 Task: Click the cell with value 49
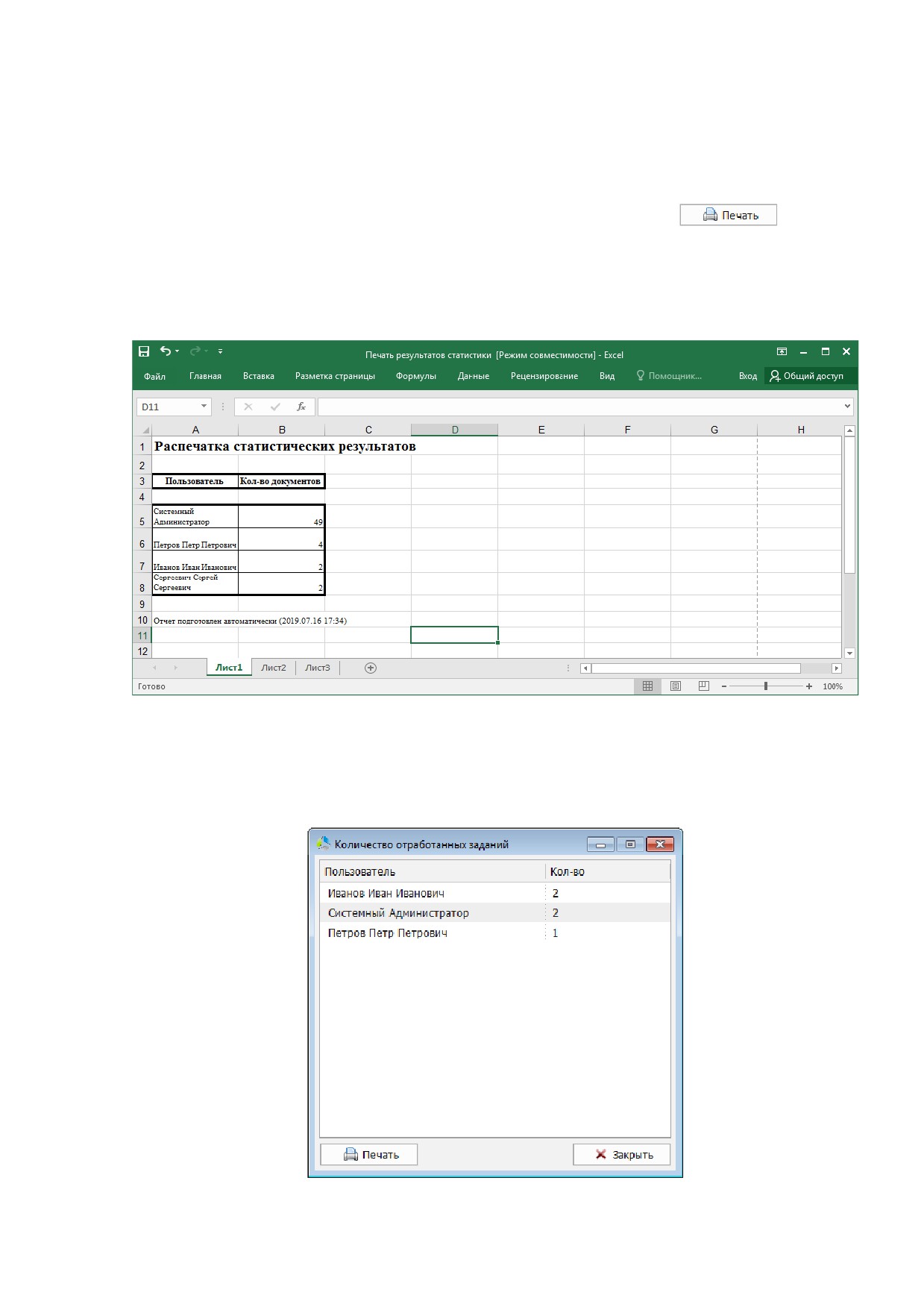click(x=281, y=516)
